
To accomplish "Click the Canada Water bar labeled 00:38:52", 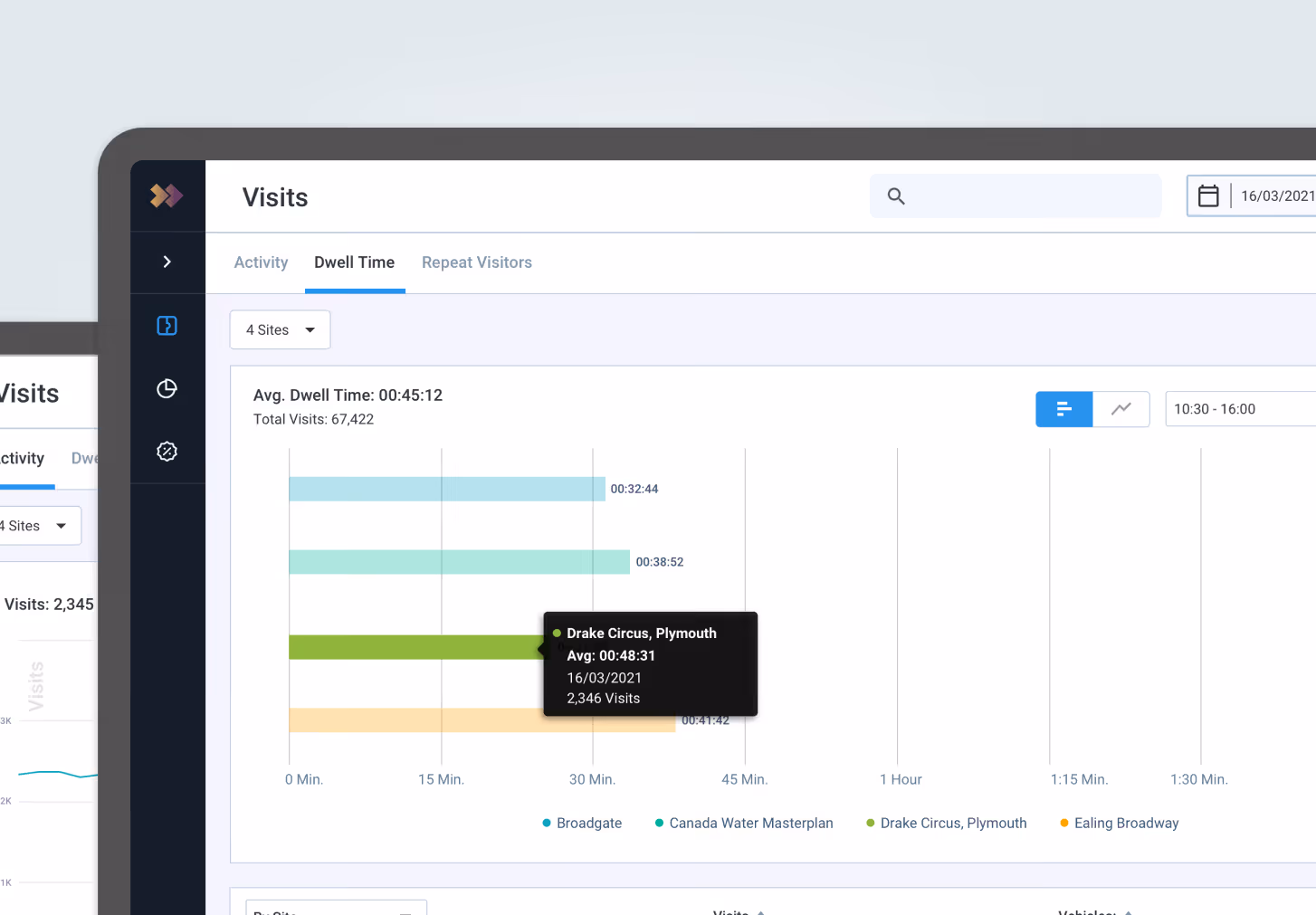I will click(459, 562).
